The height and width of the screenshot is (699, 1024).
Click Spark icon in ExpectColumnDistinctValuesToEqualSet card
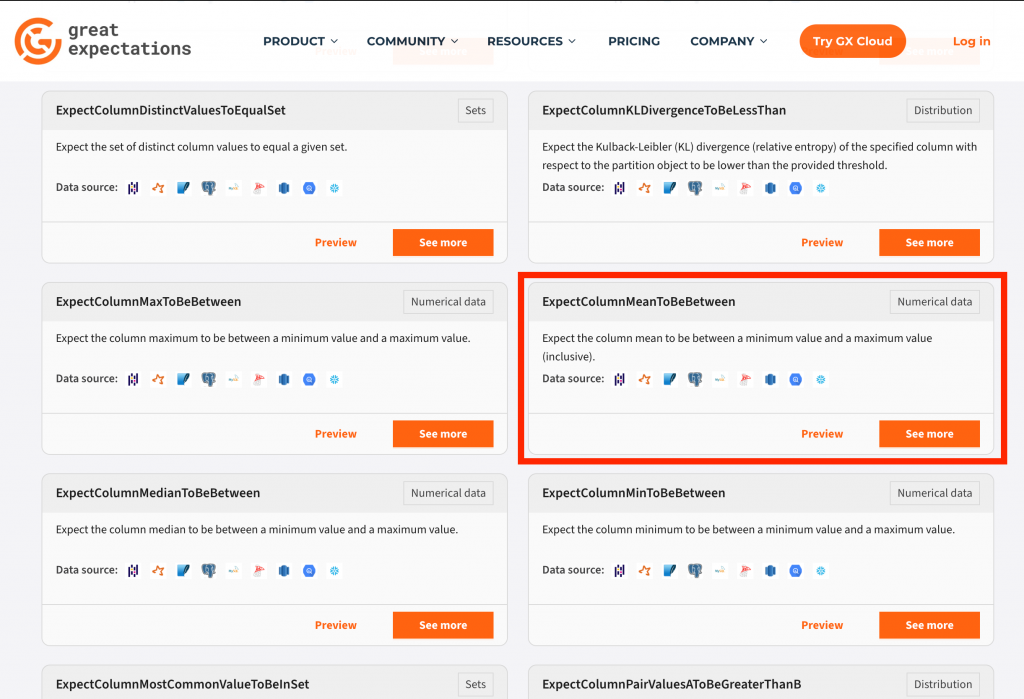(x=158, y=188)
